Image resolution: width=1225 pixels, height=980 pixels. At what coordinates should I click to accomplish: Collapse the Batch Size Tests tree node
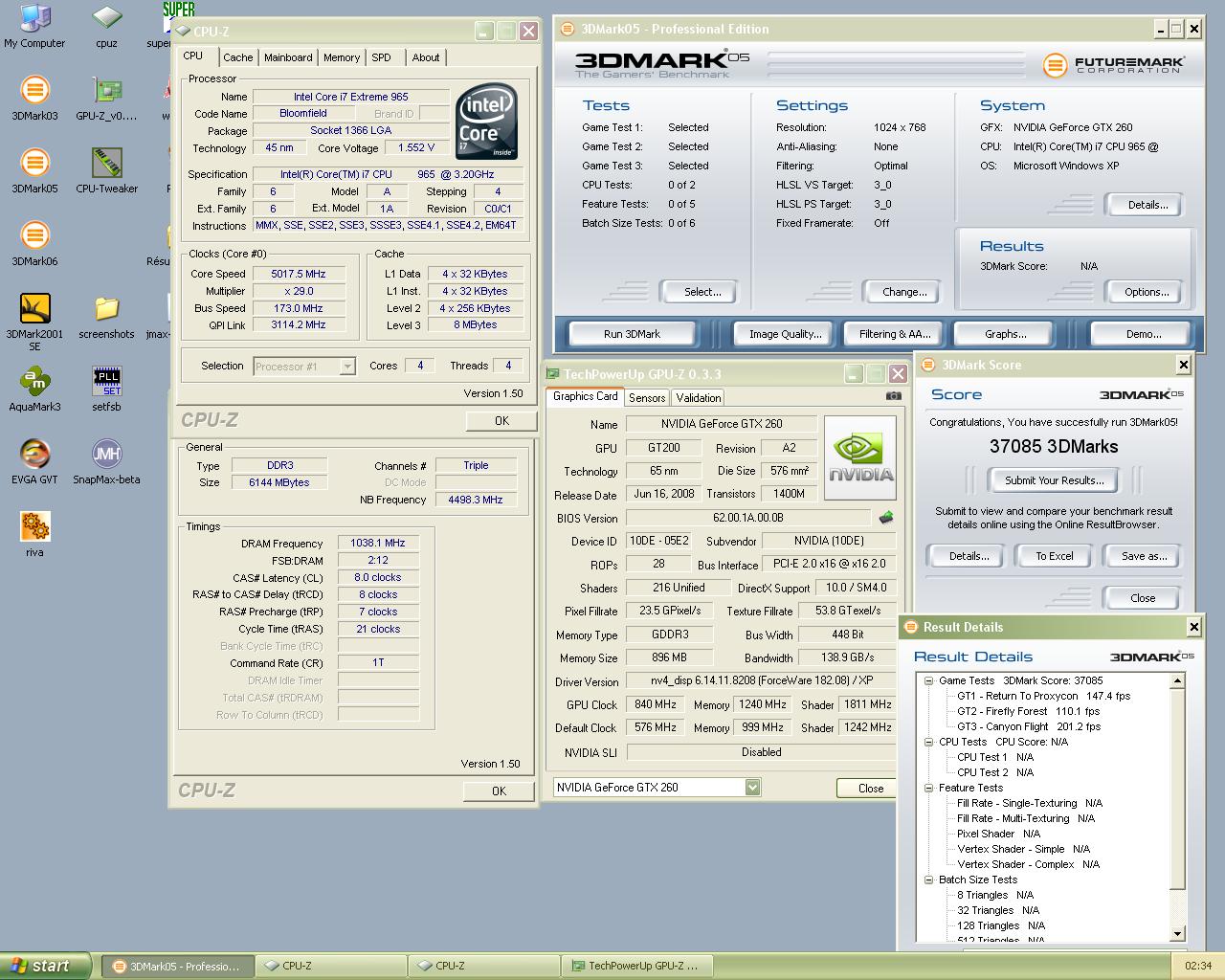tap(928, 880)
